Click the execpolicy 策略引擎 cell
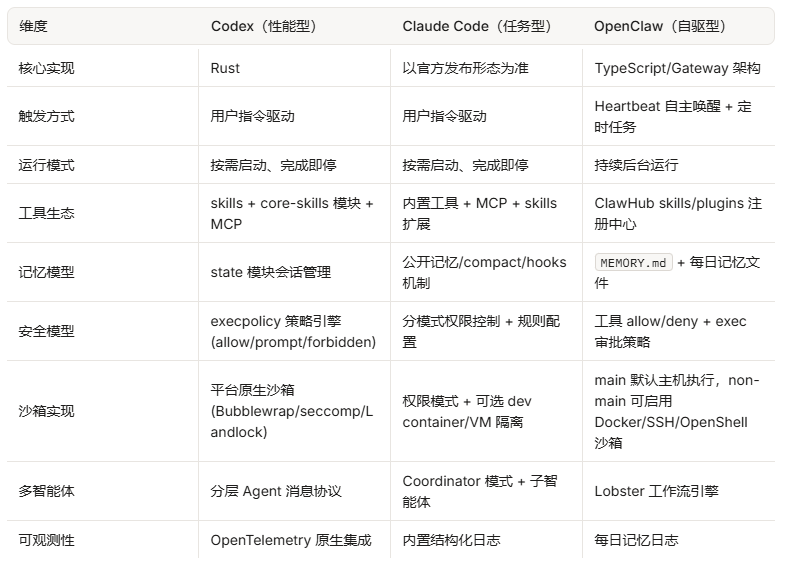 (x=293, y=331)
